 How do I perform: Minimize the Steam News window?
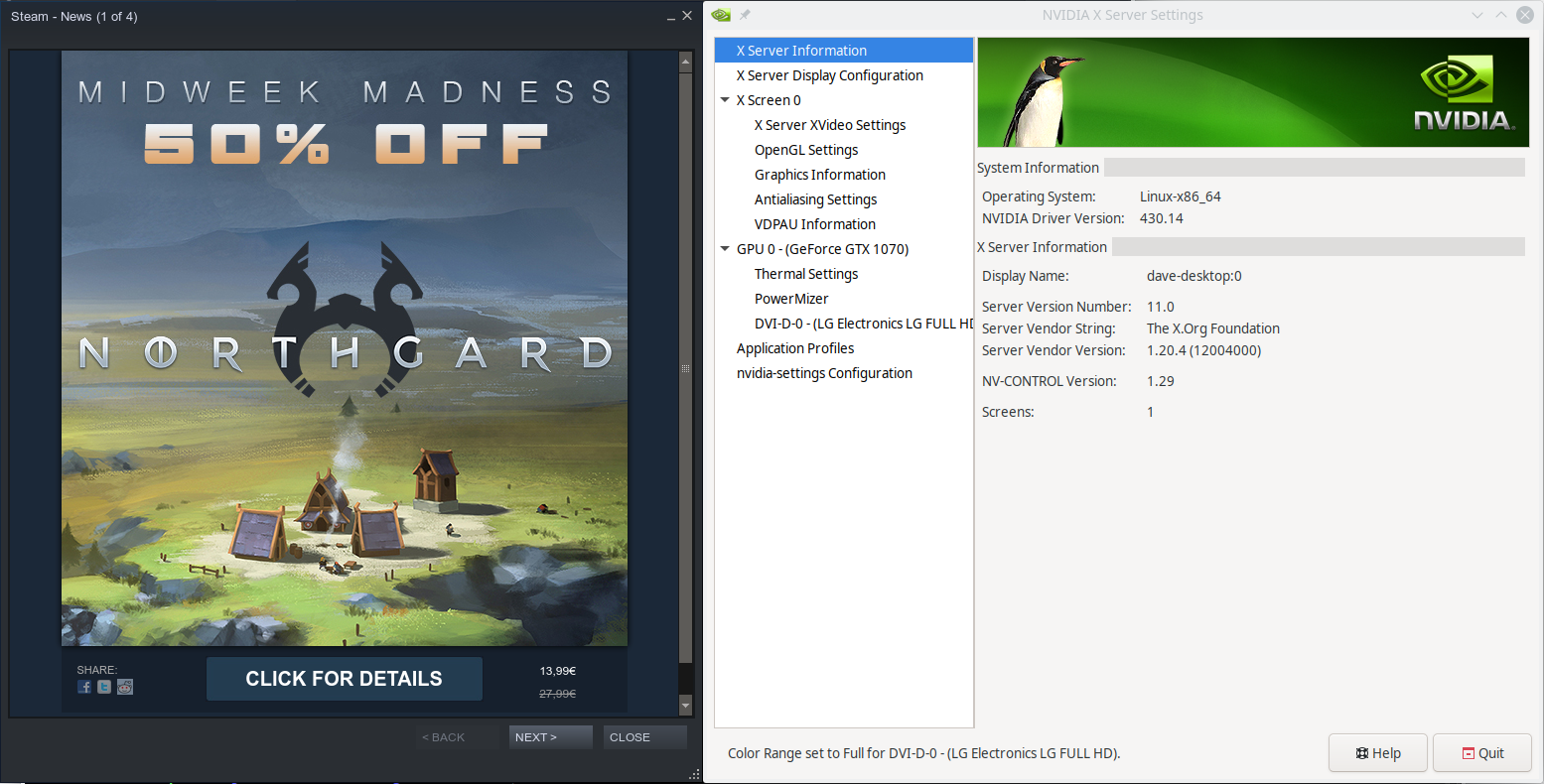(671, 16)
